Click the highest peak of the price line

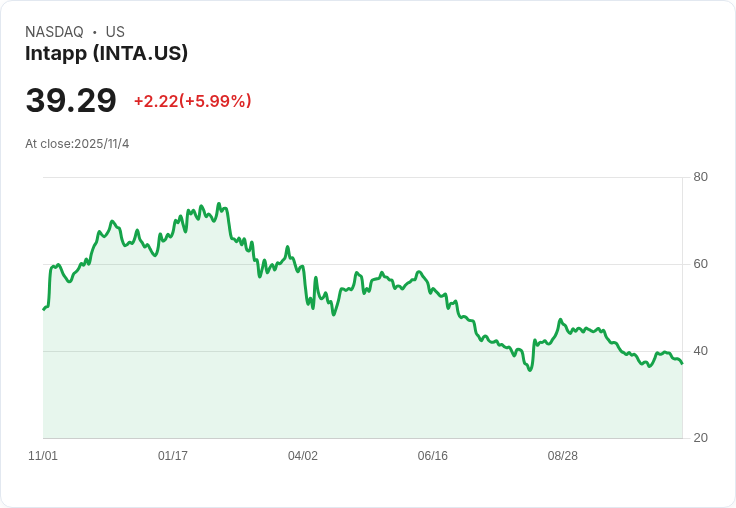[x=219, y=204]
